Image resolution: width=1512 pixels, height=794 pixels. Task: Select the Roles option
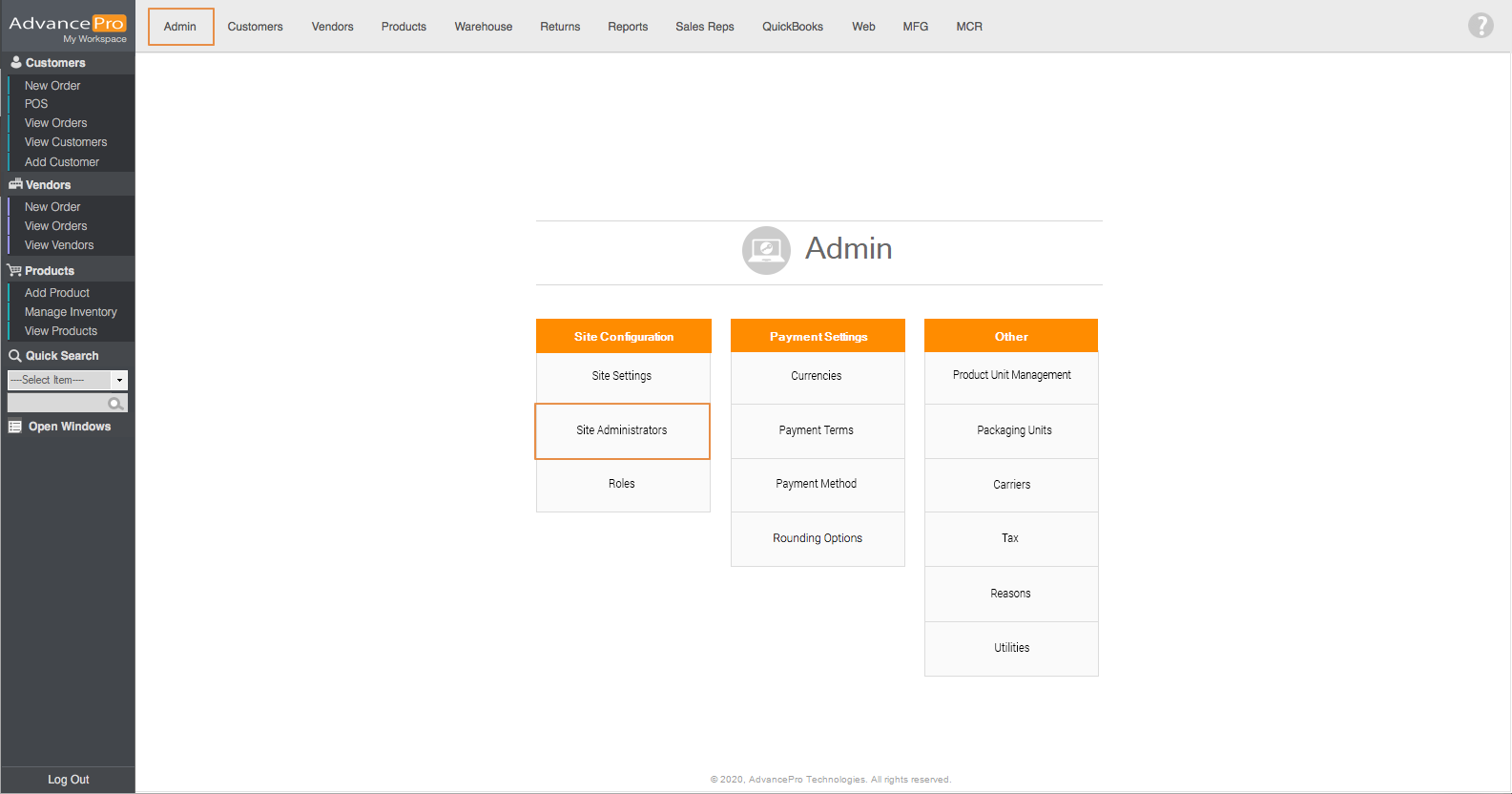coord(622,484)
